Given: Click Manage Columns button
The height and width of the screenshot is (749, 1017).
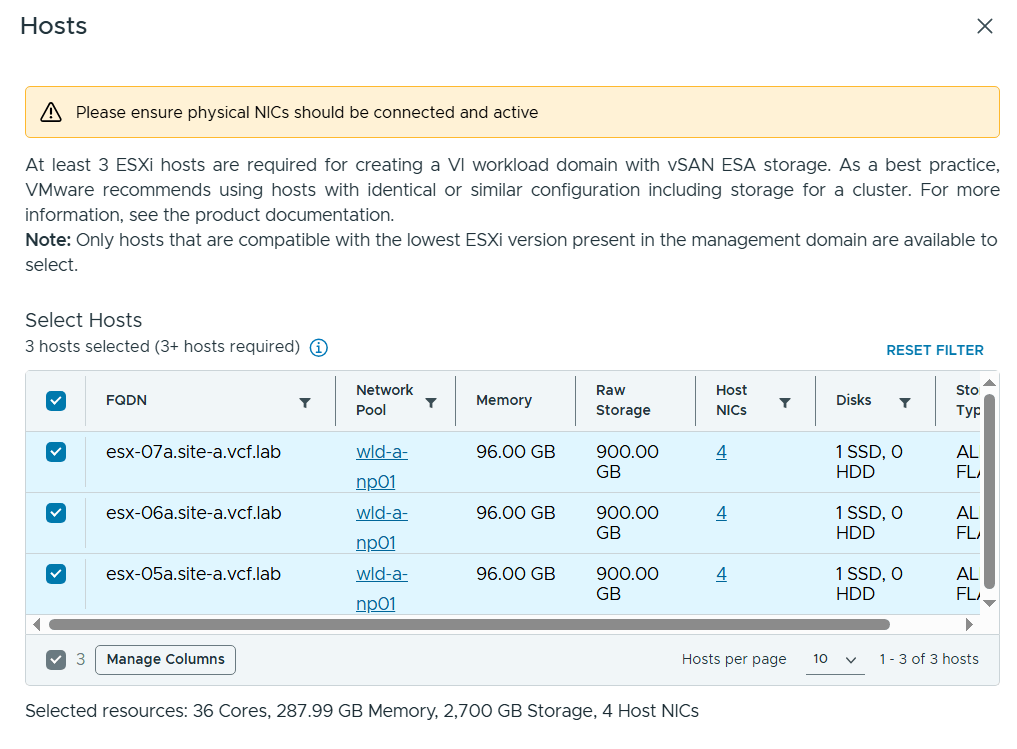Looking at the screenshot, I should tap(166, 660).
